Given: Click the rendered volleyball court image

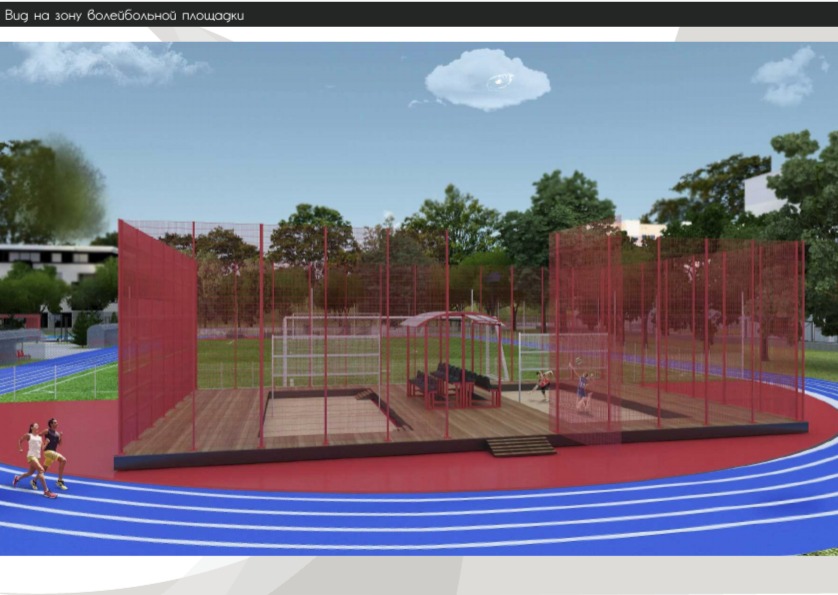Looking at the screenshot, I should 419,298.
